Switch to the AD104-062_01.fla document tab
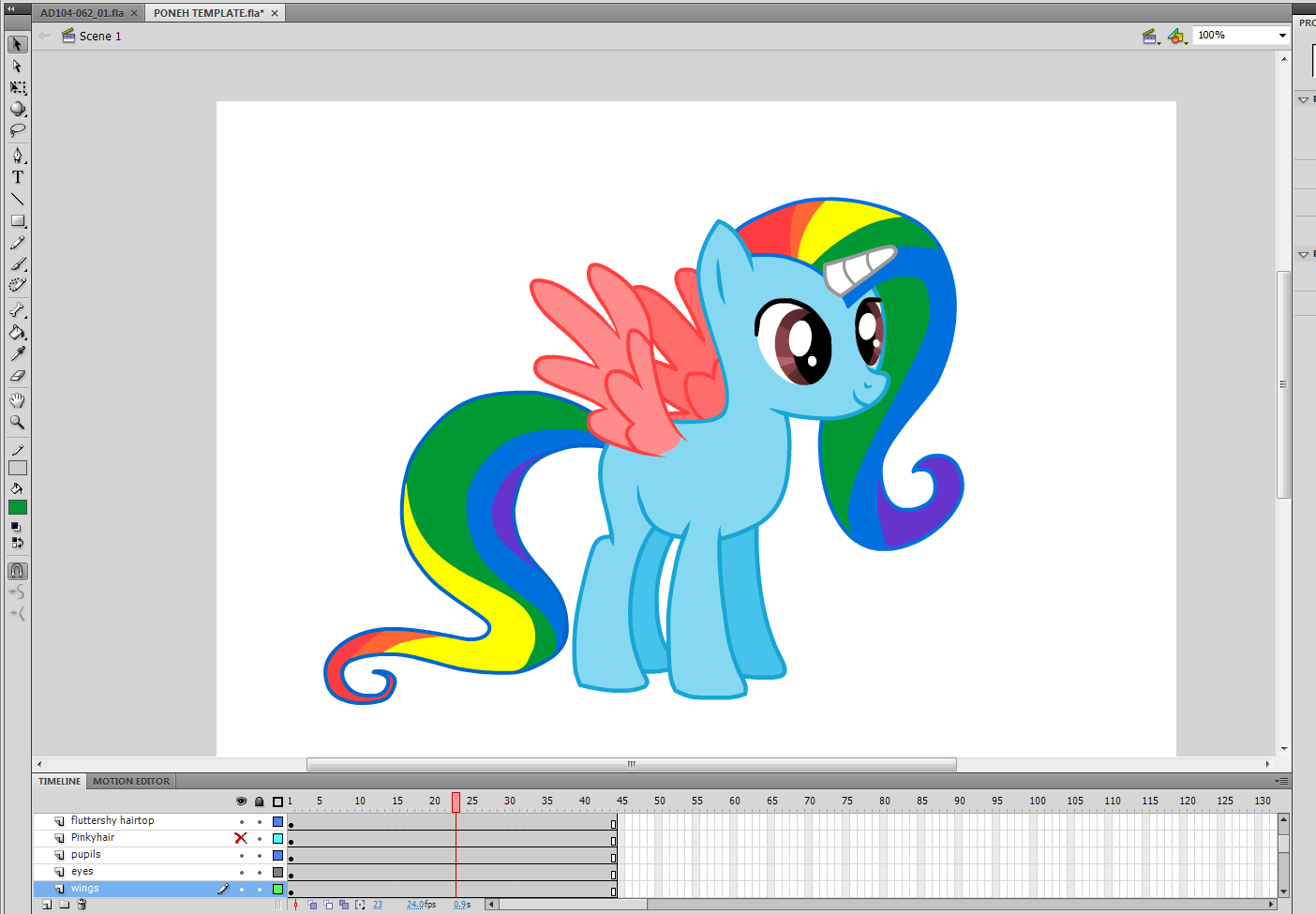This screenshot has height=914, width=1316. (82, 13)
